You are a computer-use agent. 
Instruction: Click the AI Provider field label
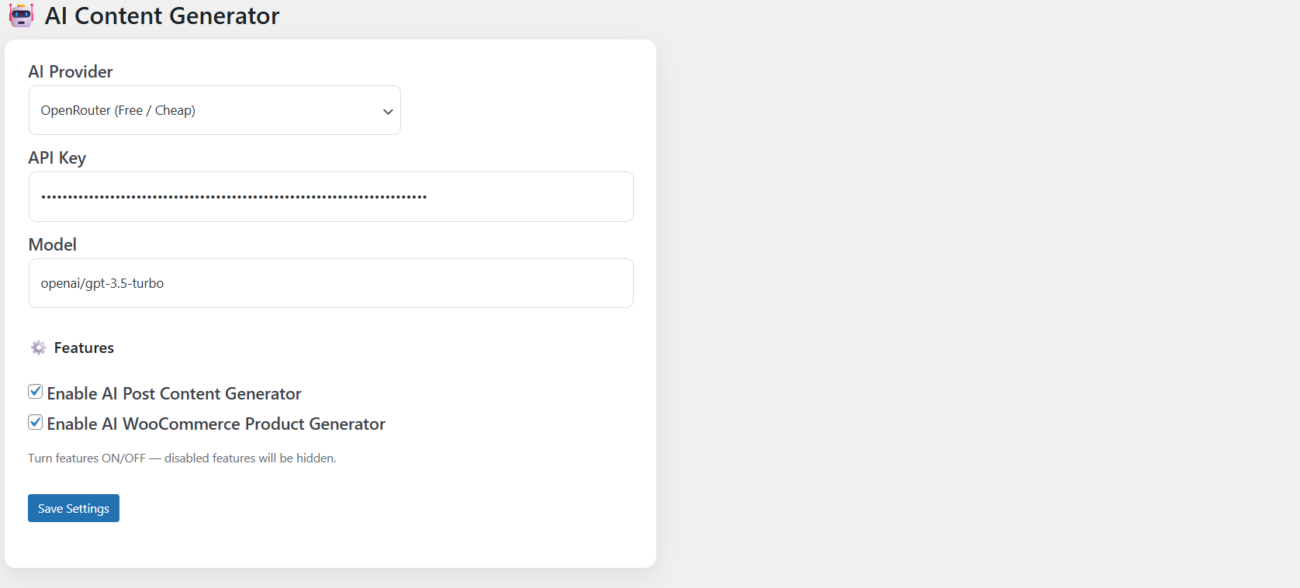coord(70,72)
